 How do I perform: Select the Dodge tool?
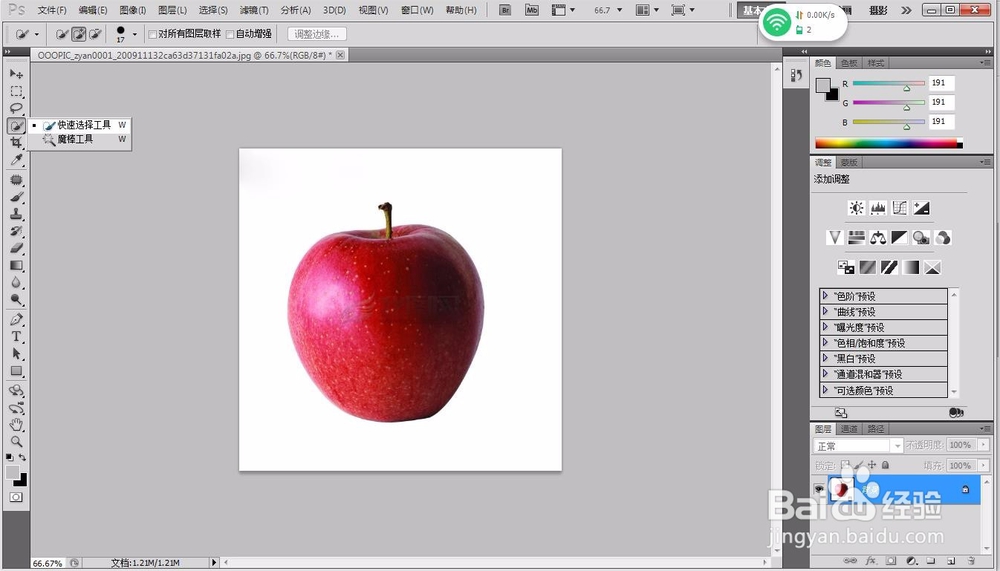point(16,300)
